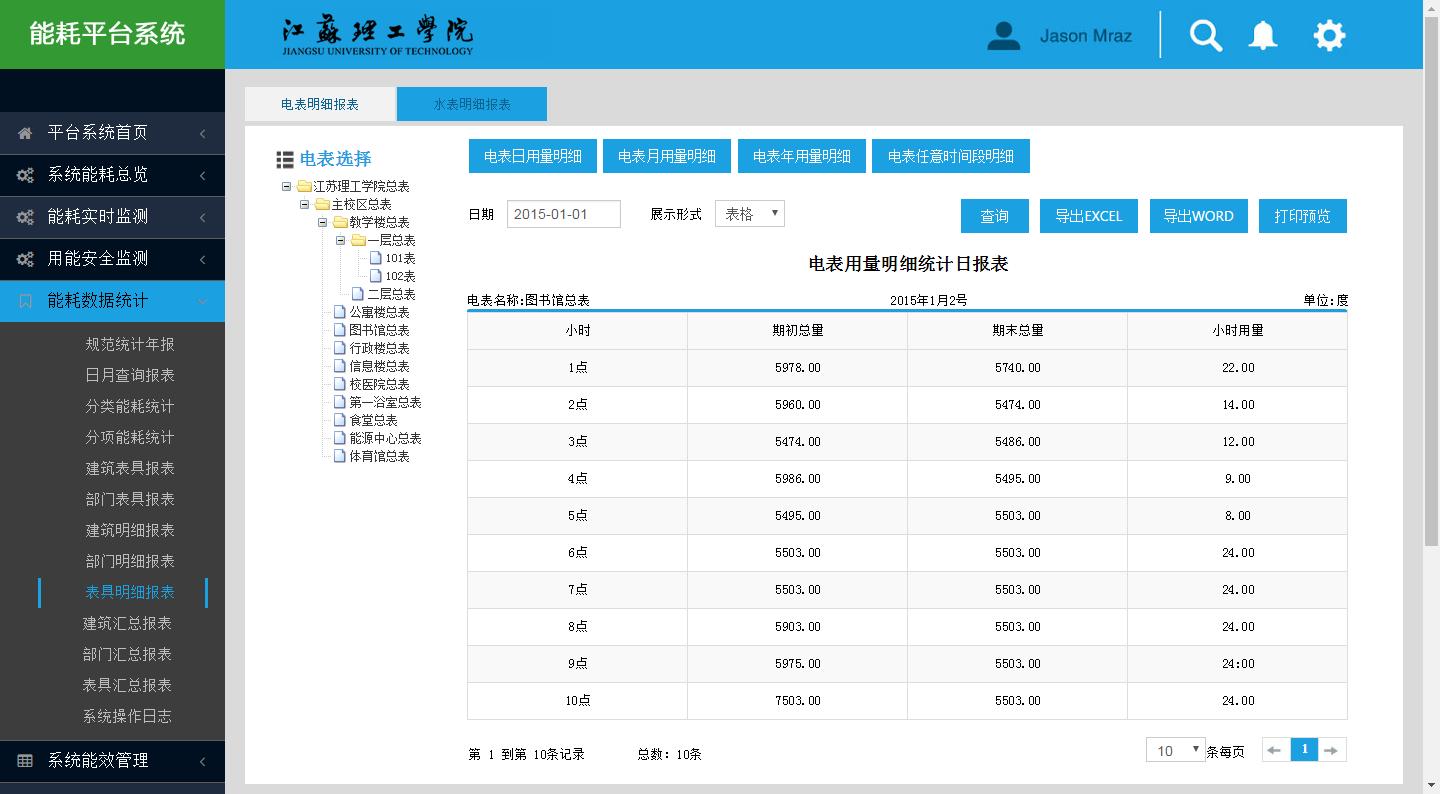This screenshot has height=794, width=1440.
Task: Click the 导出EXCEL button
Action: tap(1089, 216)
